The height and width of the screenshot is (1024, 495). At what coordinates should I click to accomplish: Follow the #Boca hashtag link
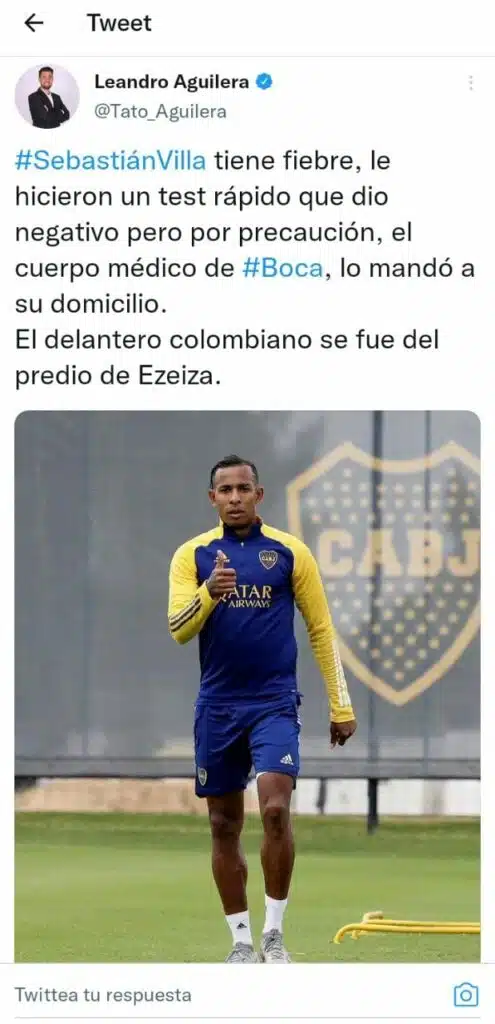click(x=283, y=269)
